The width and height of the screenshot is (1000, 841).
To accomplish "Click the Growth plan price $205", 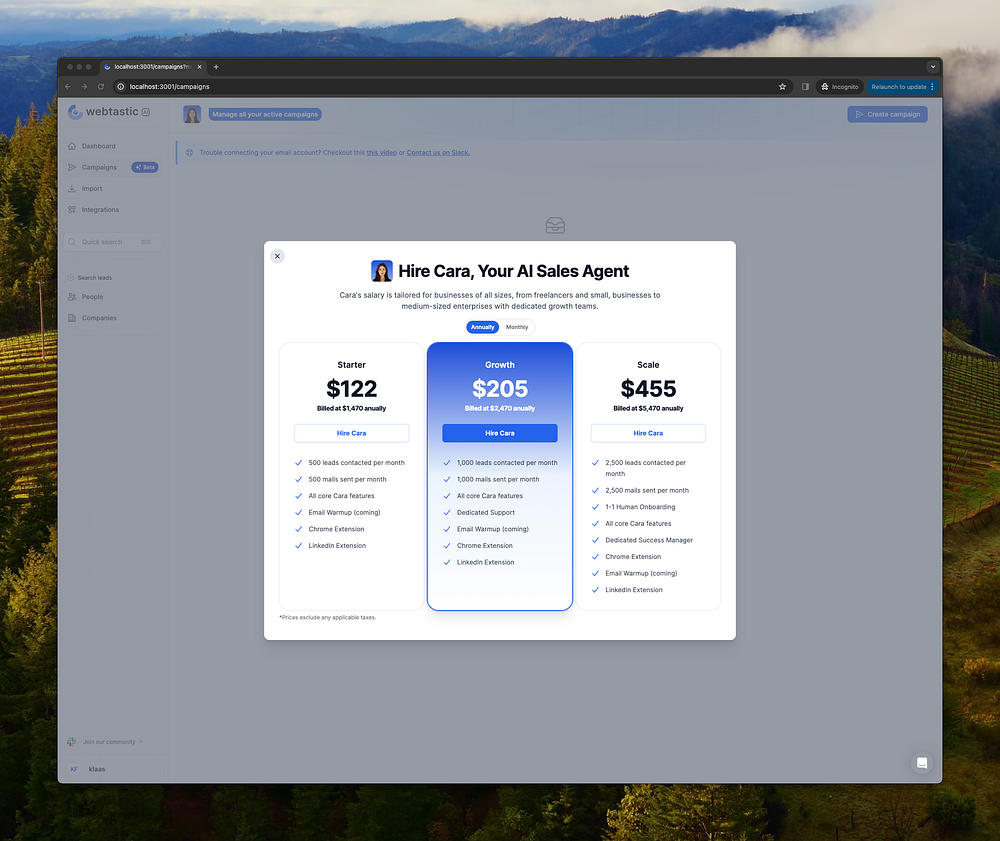I will (500, 388).
